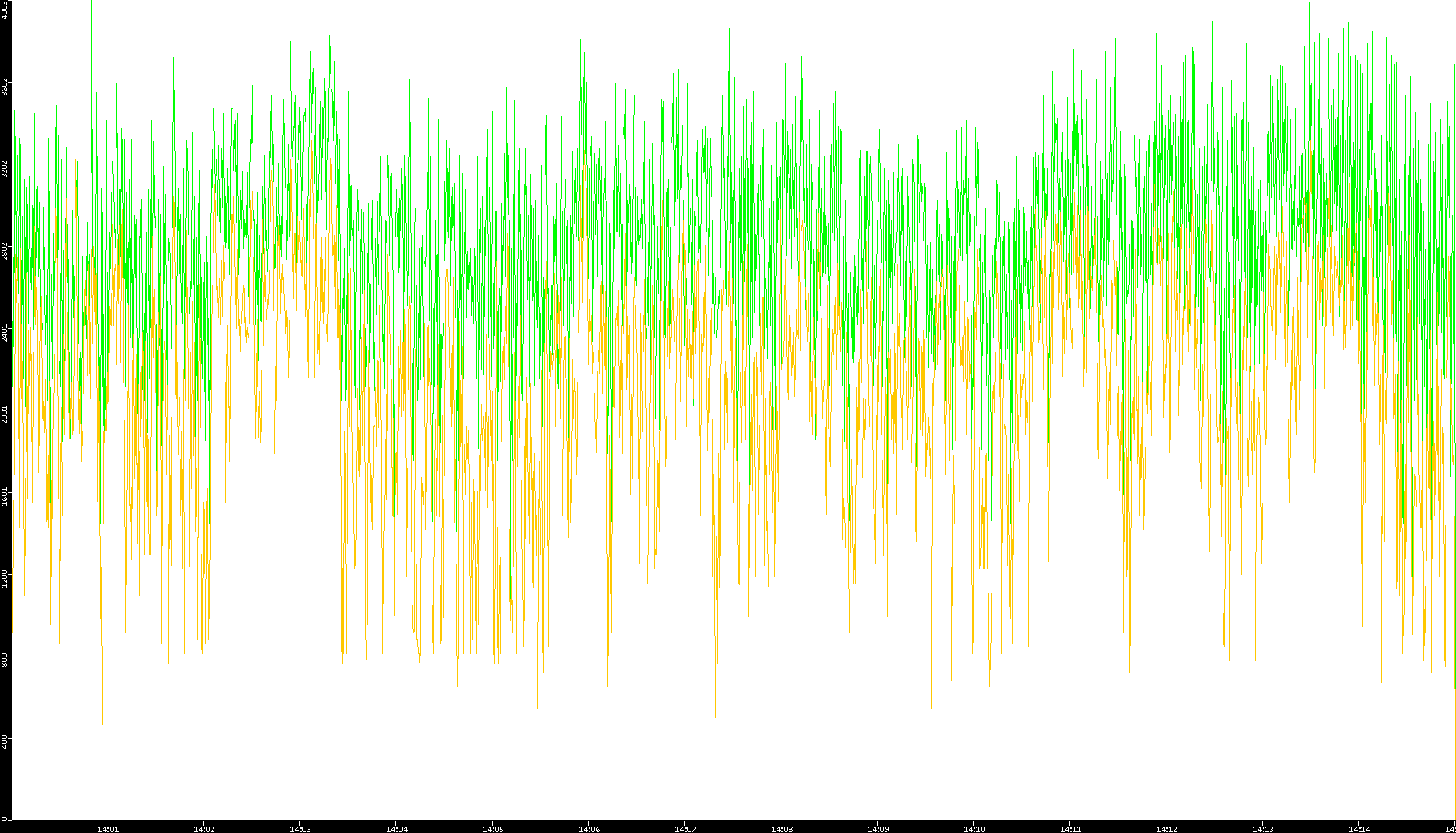1456x833 pixels.
Task: Click the 14:10 time label
Action: pyautogui.click(x=974, y=829)
